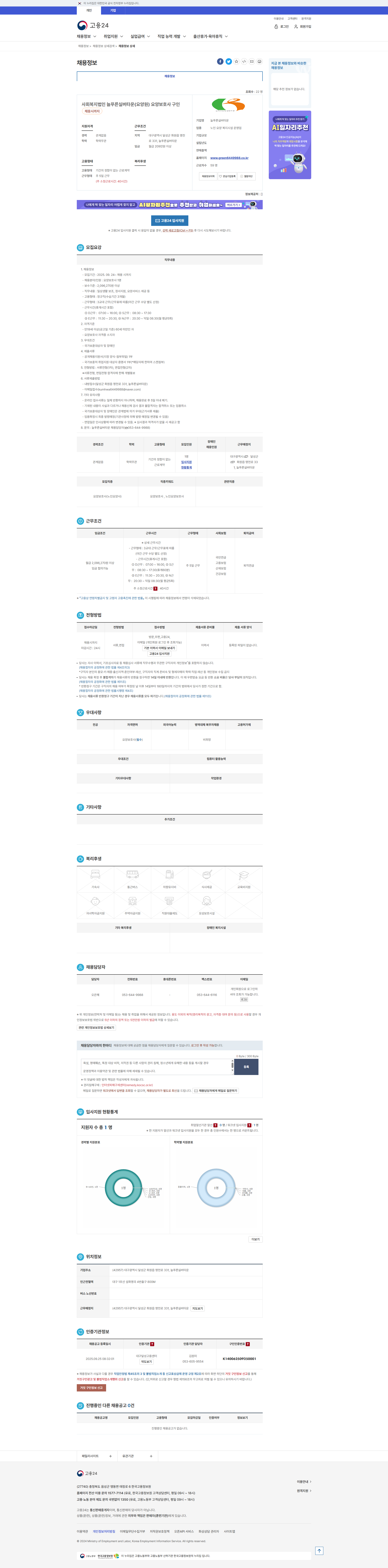Share this posting on Facebook
Viewport: 388px width, 1568px height.
(x=220, y=61)
